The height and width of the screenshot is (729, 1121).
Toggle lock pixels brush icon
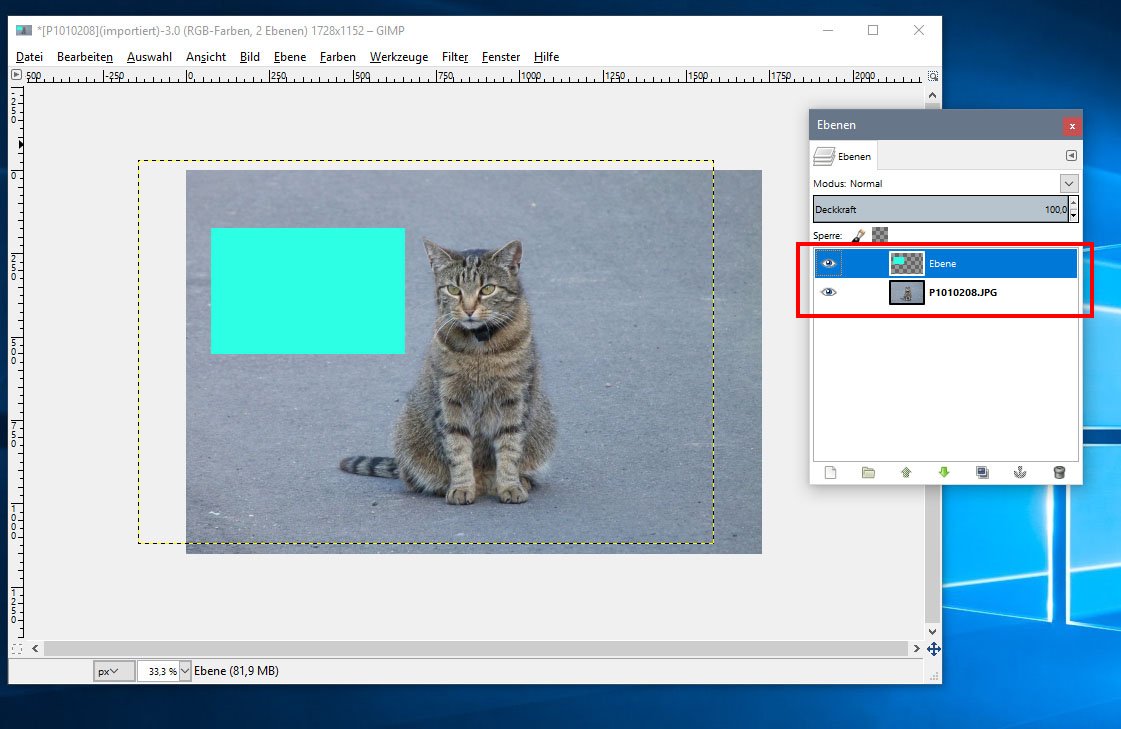click(857, 235)
